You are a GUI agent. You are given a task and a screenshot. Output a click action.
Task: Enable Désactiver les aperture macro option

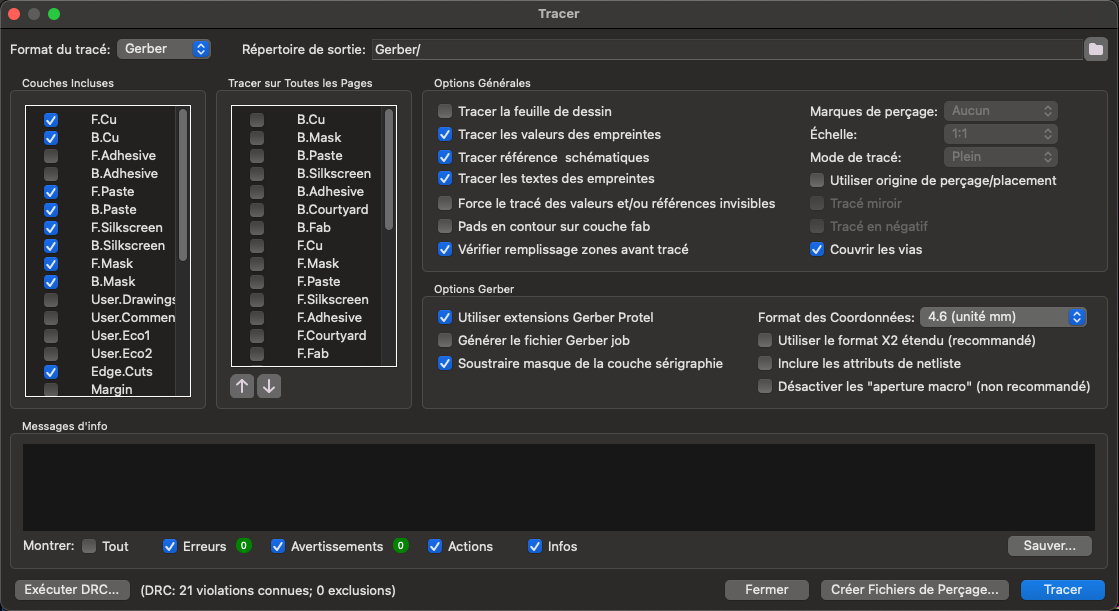(x=765, y=386)
